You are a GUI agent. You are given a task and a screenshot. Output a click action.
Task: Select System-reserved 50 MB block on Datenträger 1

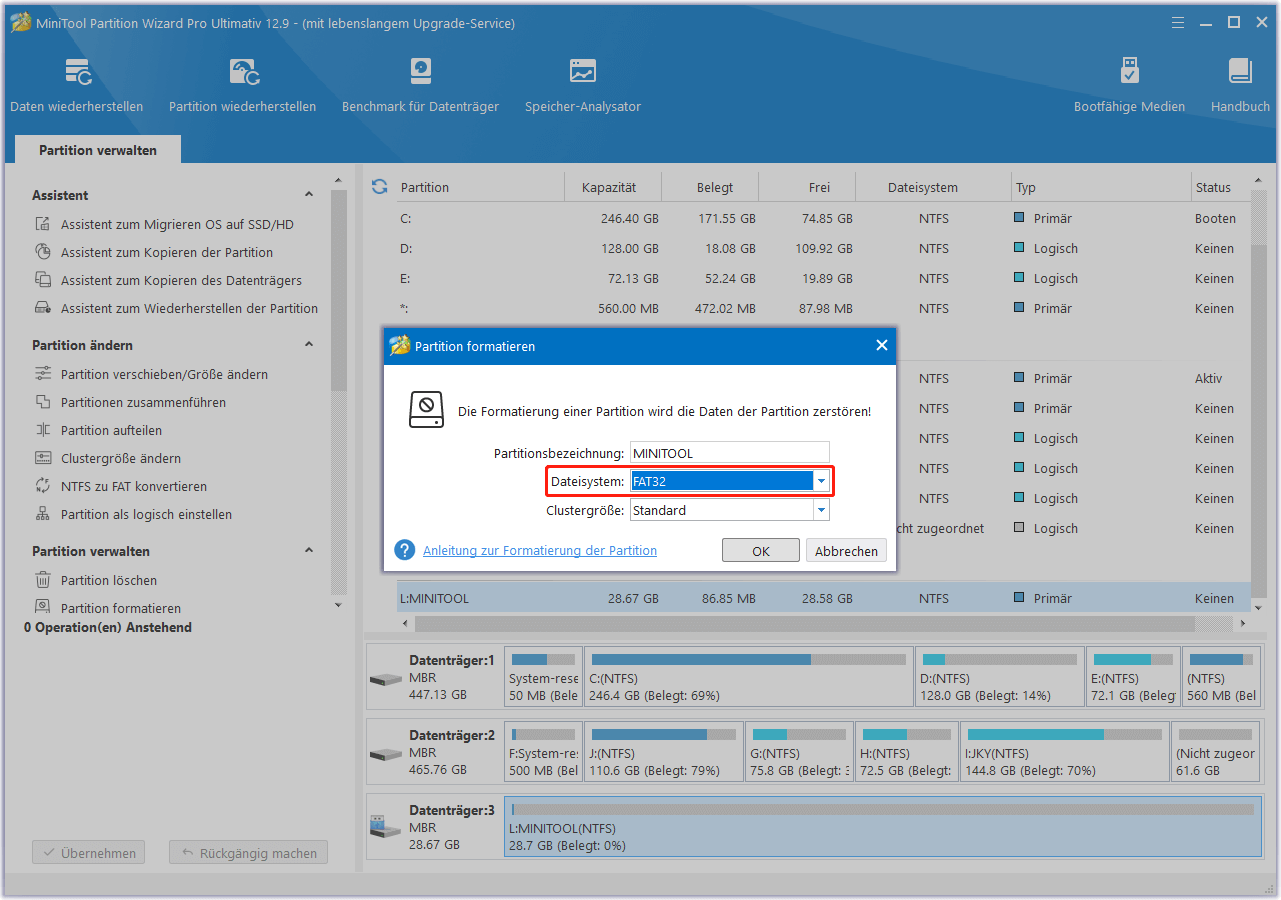pos(543,678)
